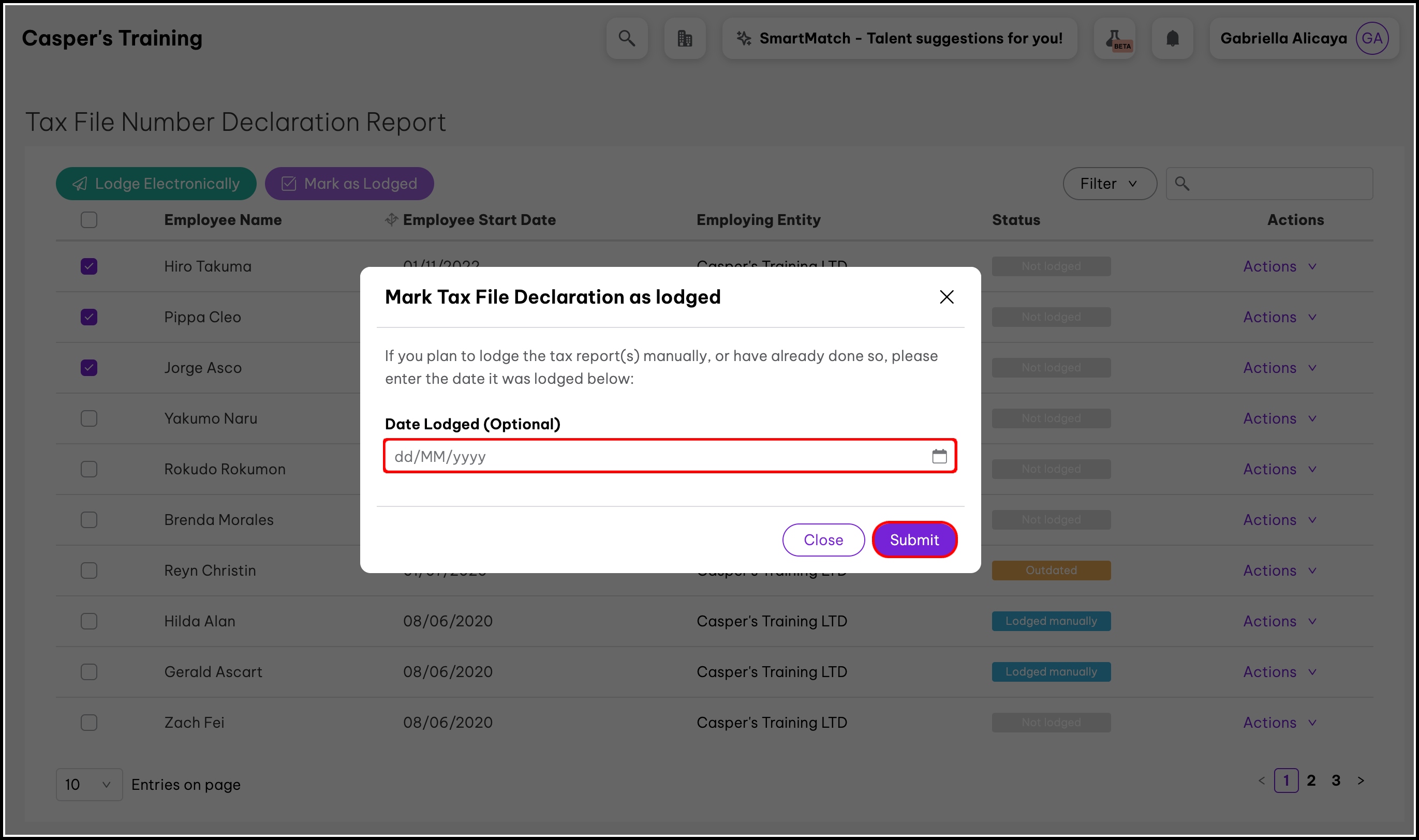Expand Actions for Zach Fei
This screenshot has width=1419, height=840.
click(1279, 722)
